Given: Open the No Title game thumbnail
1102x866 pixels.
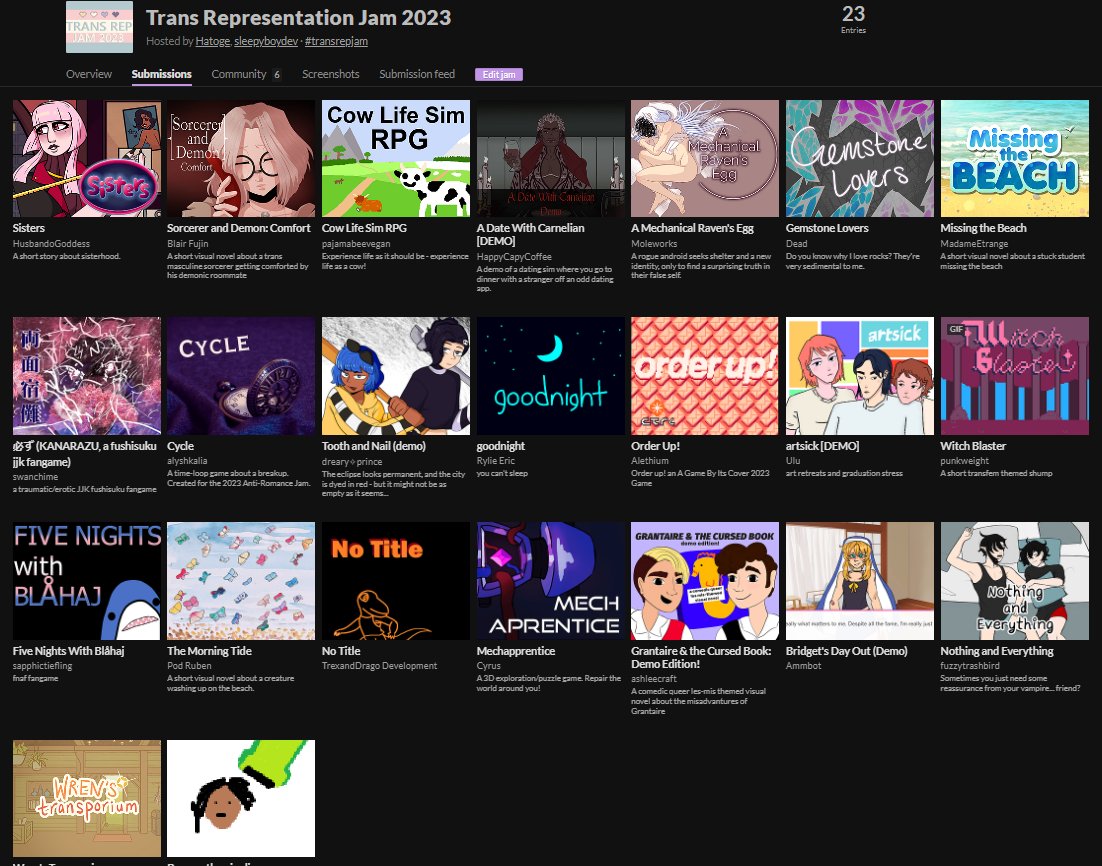Looking at the screenshot, I should (x=396, y=581).
